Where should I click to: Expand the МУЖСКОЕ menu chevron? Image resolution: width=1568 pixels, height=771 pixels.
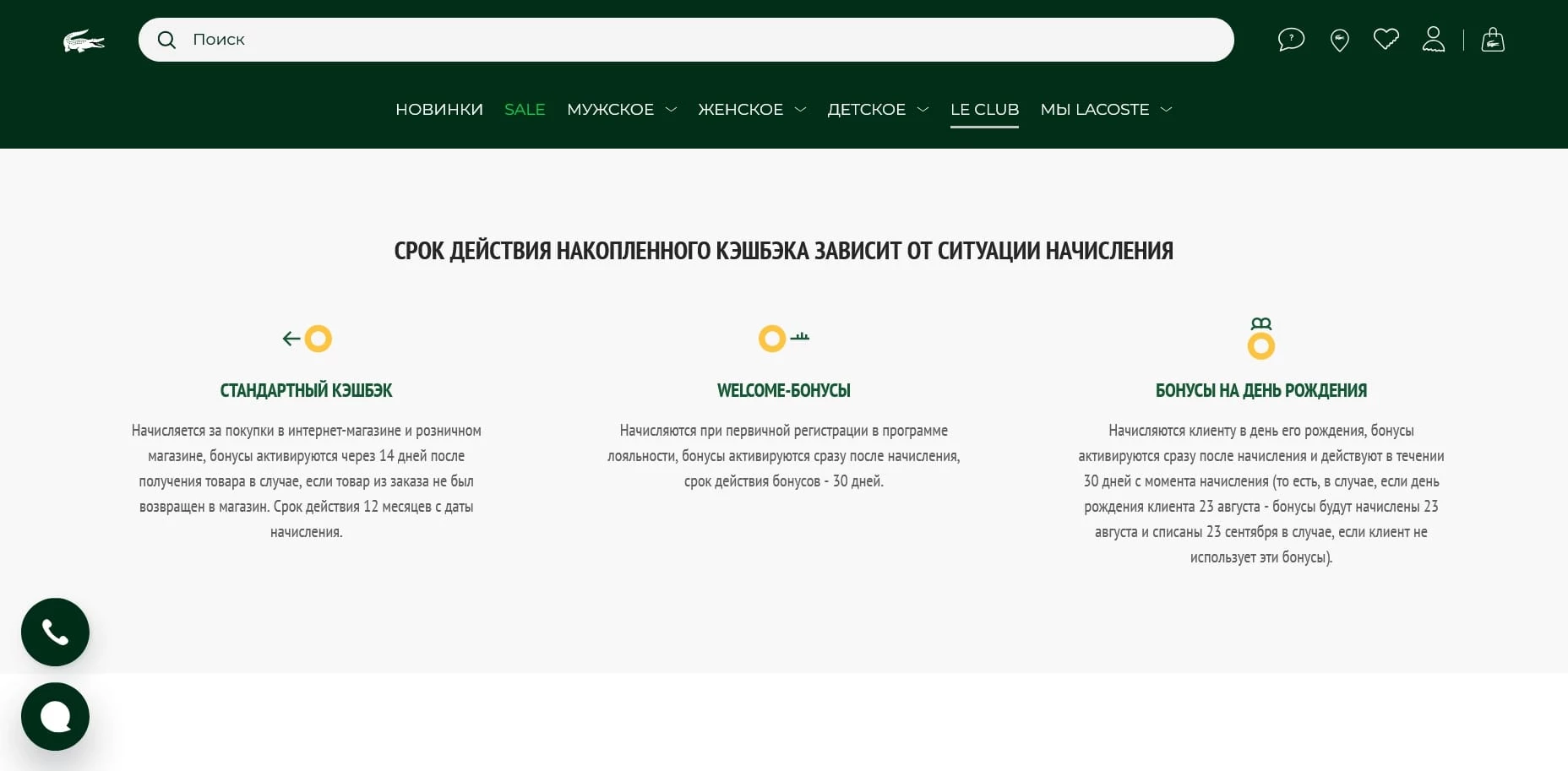[672, 110]
